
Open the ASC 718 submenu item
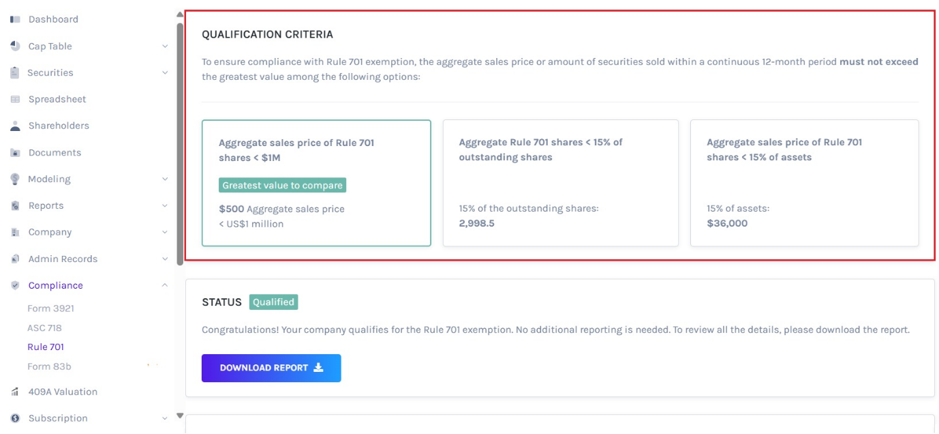(x=44, y=328)
